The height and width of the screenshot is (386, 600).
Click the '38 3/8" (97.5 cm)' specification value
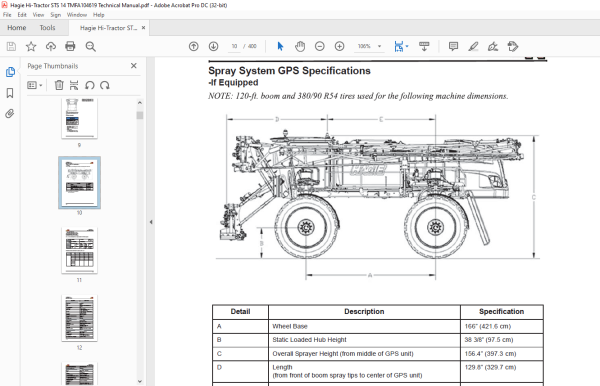point(489,340)
